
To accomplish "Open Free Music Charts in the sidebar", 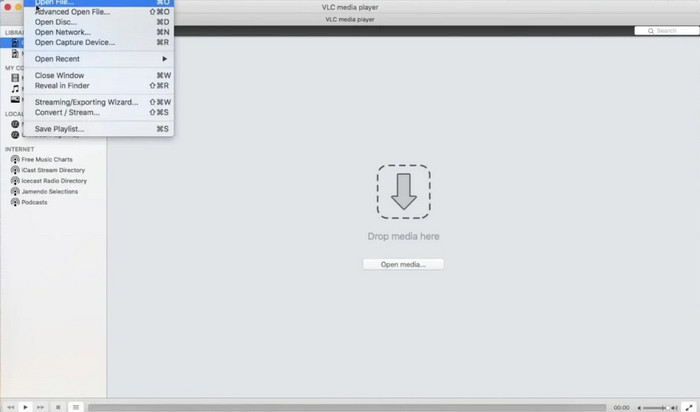I will click(47, 159).
